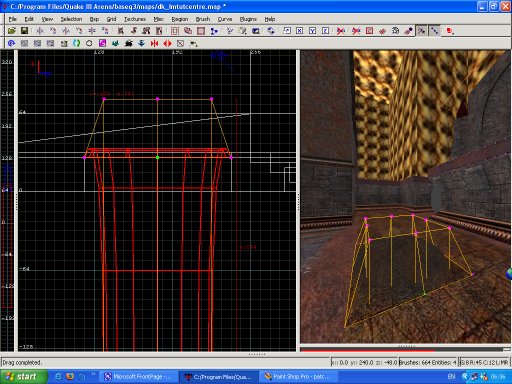Click the red inward-pointing arrows icon
512x384 pixels.
click(154, 43)
